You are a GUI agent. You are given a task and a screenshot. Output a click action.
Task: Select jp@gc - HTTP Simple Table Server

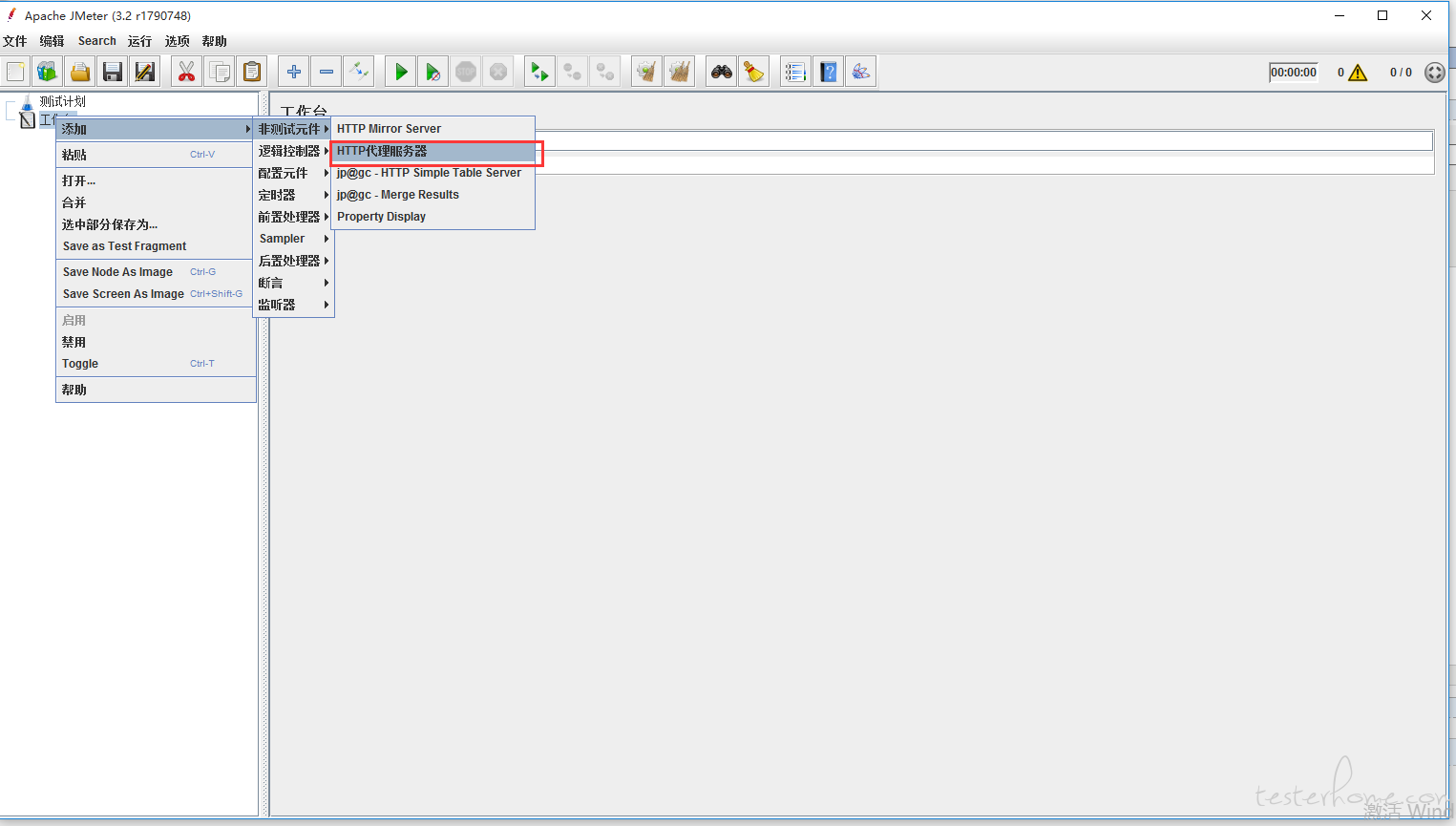point(433,173)
